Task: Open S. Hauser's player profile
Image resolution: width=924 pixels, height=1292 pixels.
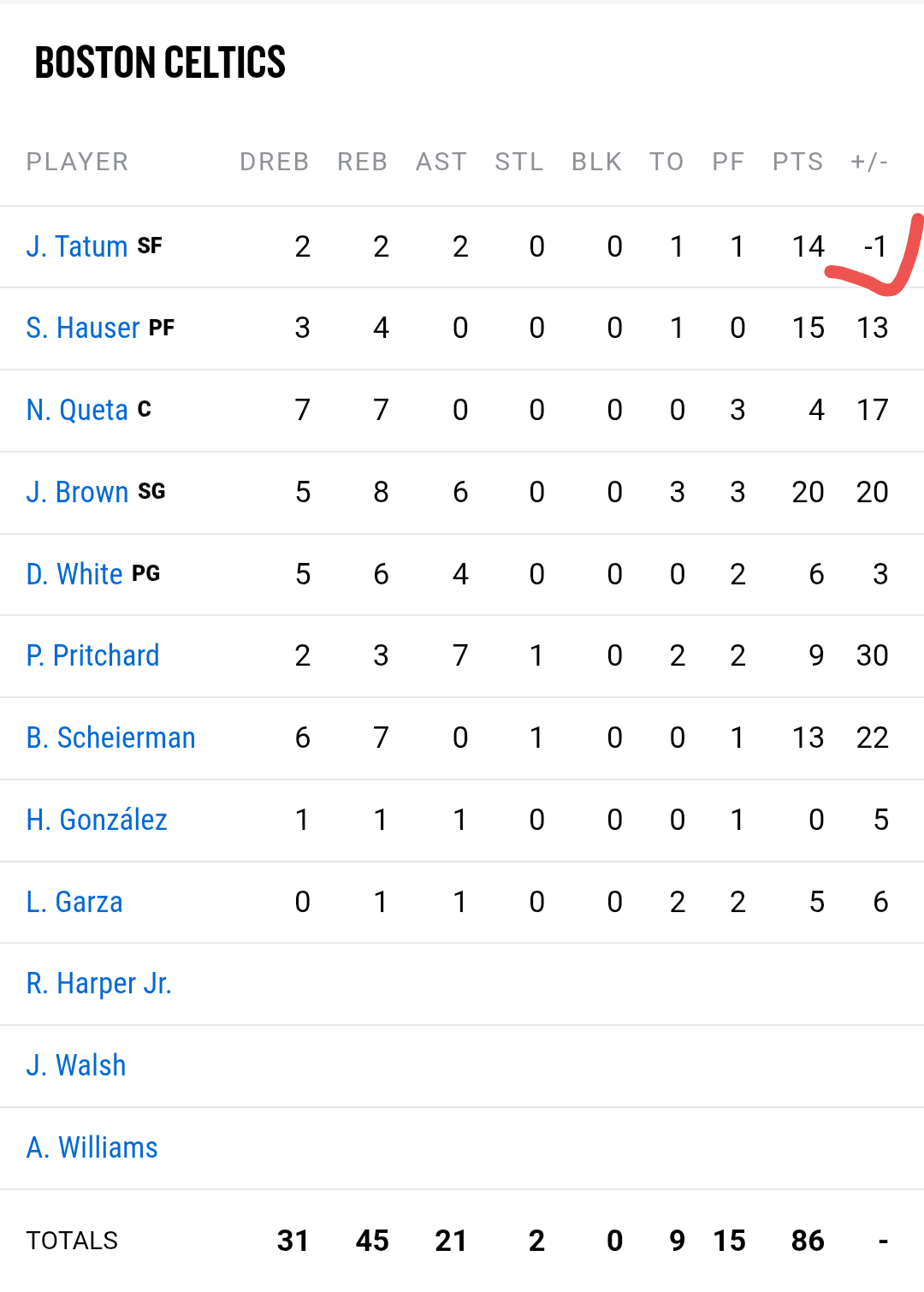Action: [83, 328]
